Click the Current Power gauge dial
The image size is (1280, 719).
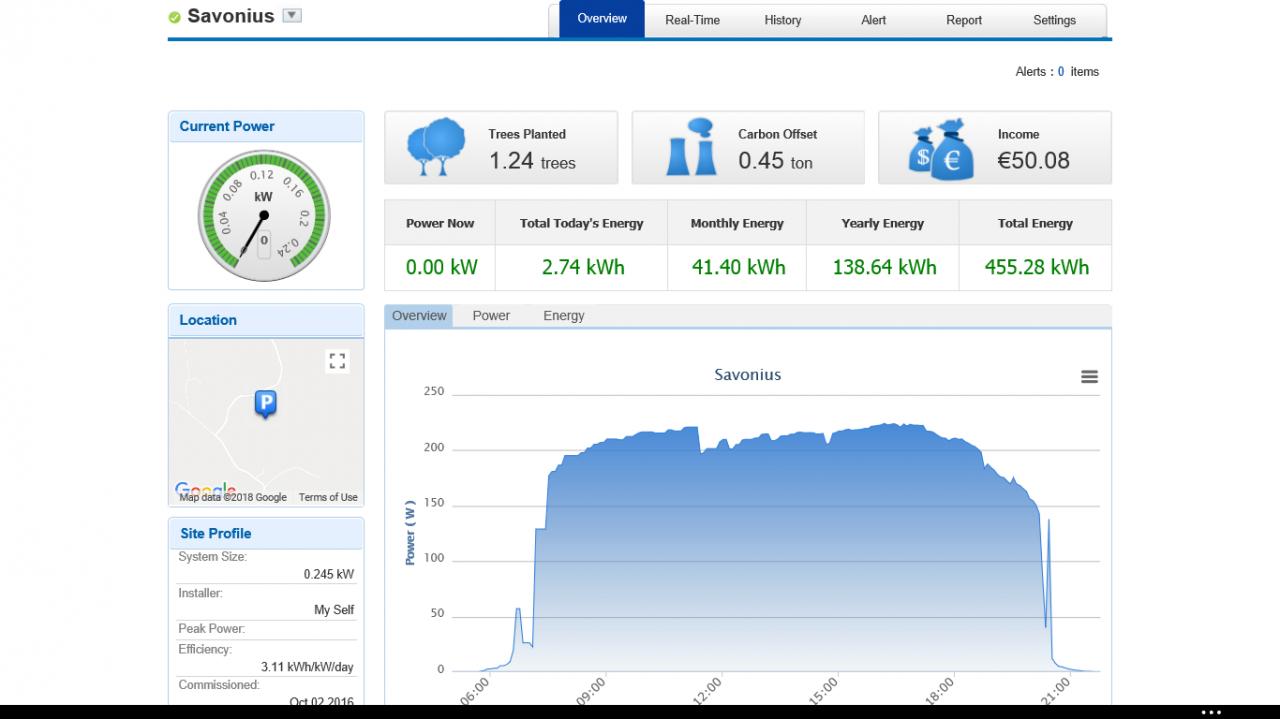click(264, 215)
